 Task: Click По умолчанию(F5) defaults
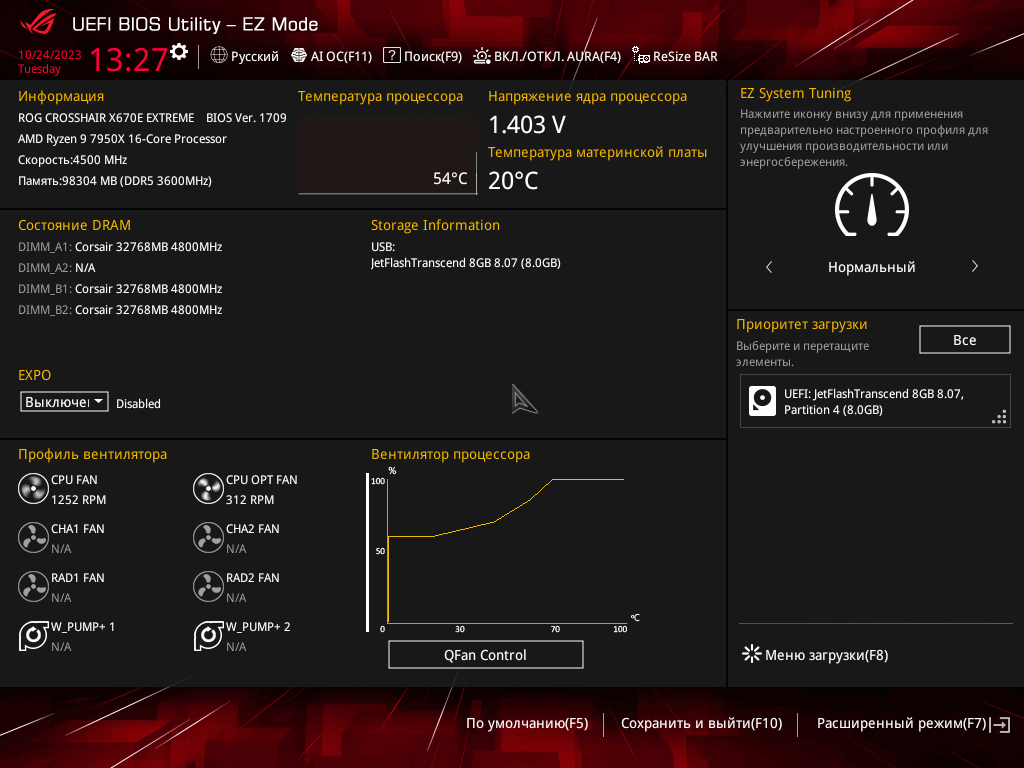point(527,723)
